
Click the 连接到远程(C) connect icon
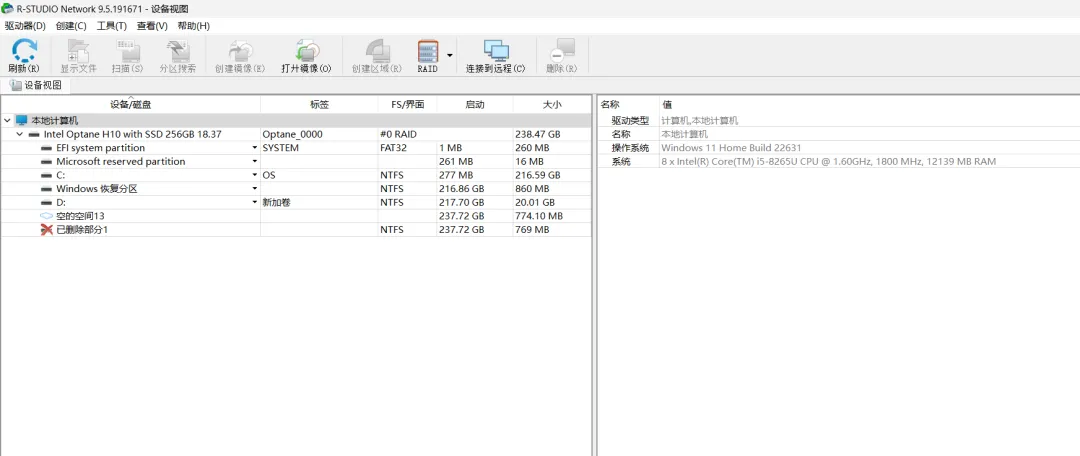(x=495, y=51)
